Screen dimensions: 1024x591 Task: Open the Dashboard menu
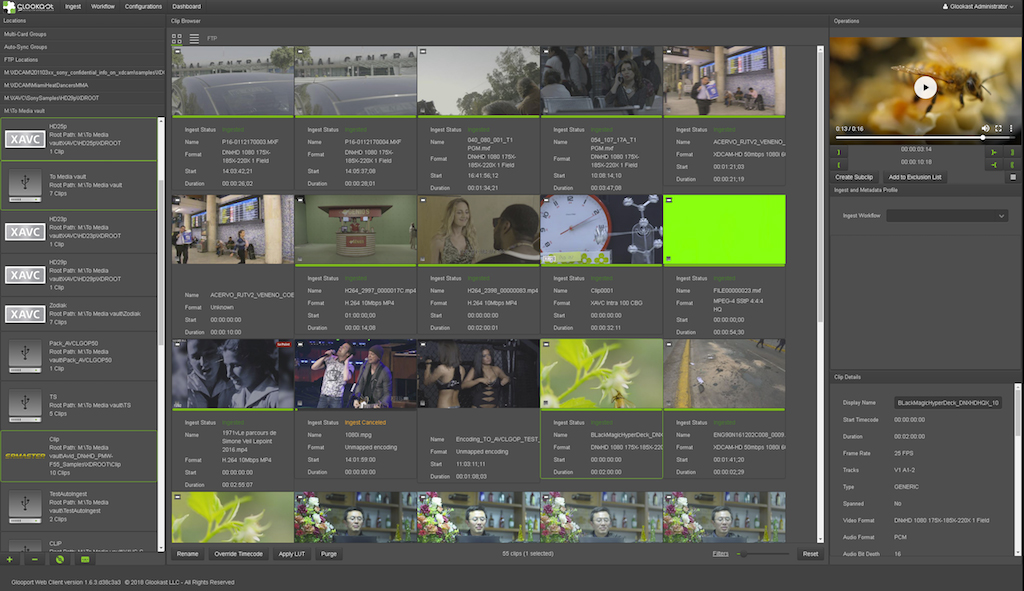click(x=187, y=7)
